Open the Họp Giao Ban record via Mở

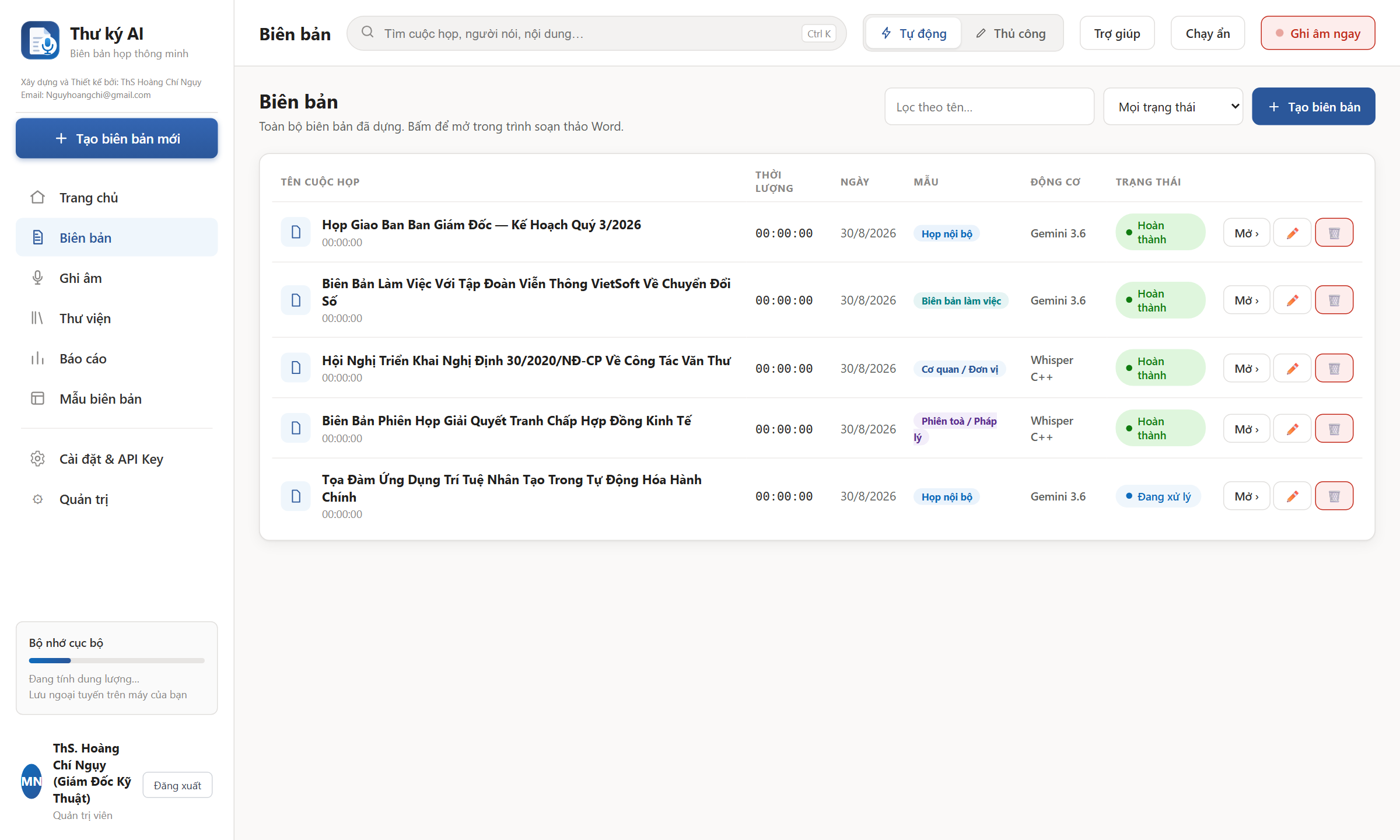tap(1247, 233)
